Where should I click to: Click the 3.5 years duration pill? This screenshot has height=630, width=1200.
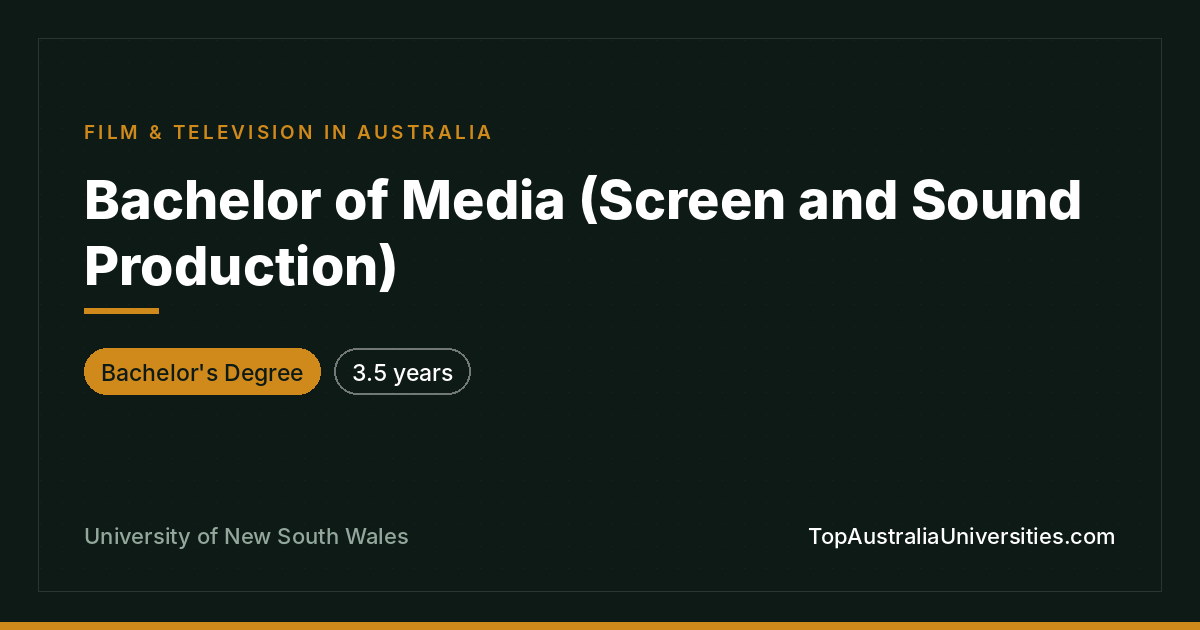click(x=402, y=372)
